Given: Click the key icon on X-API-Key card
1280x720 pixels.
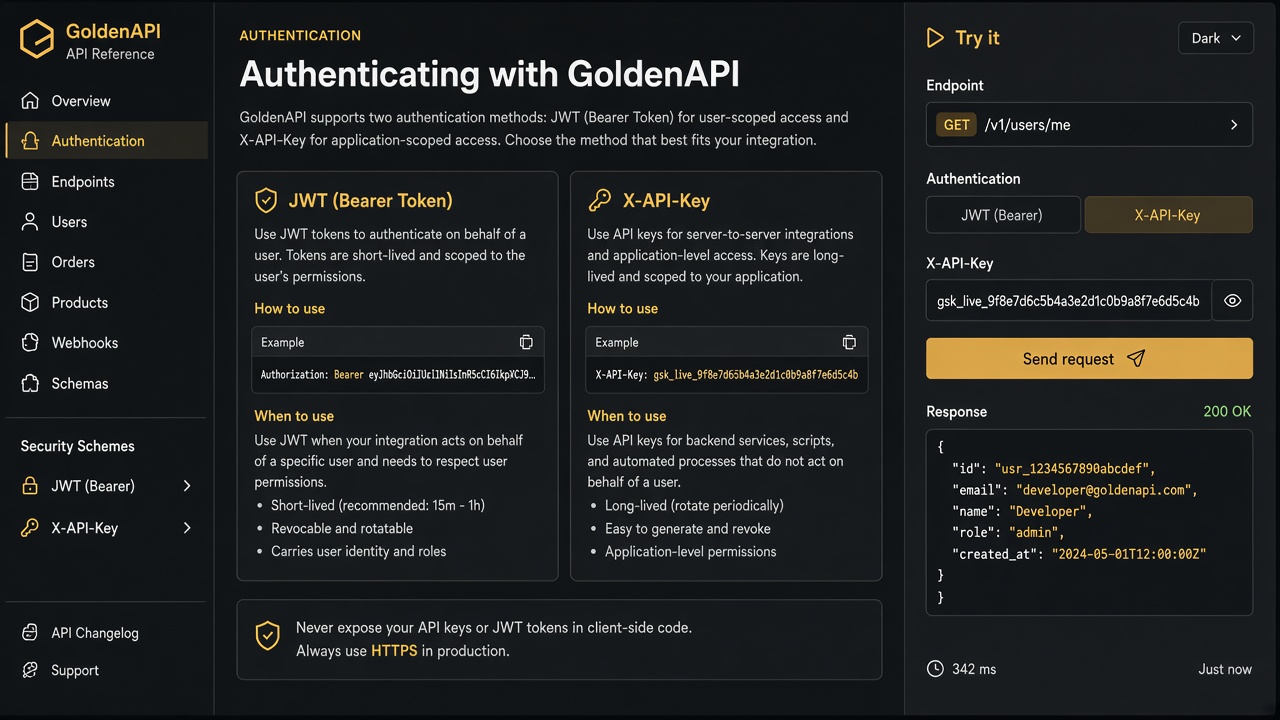Looking at the screenshot, I should (x=599, y=200).
